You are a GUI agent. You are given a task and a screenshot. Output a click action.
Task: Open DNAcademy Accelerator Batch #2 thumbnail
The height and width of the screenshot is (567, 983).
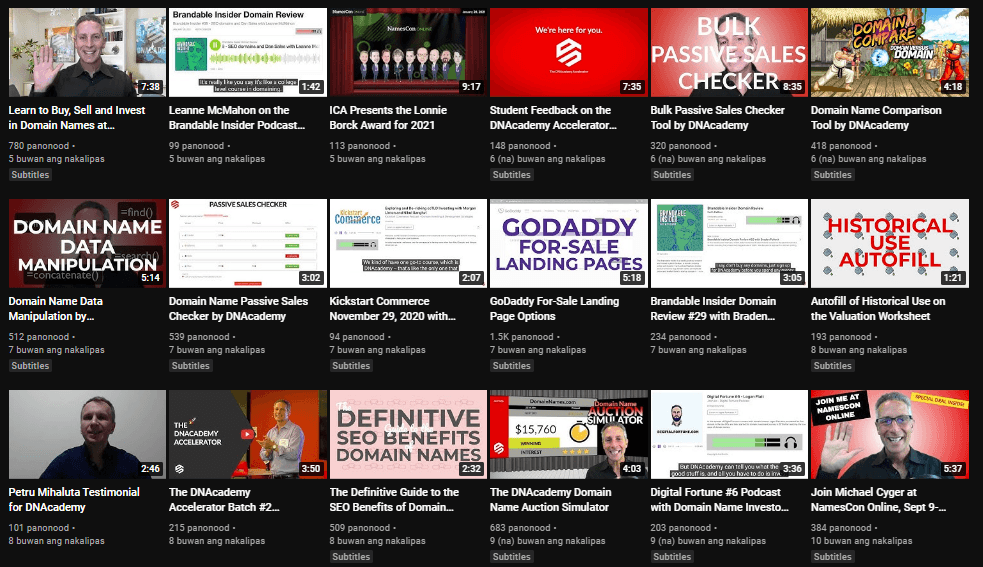coord(248,435)
